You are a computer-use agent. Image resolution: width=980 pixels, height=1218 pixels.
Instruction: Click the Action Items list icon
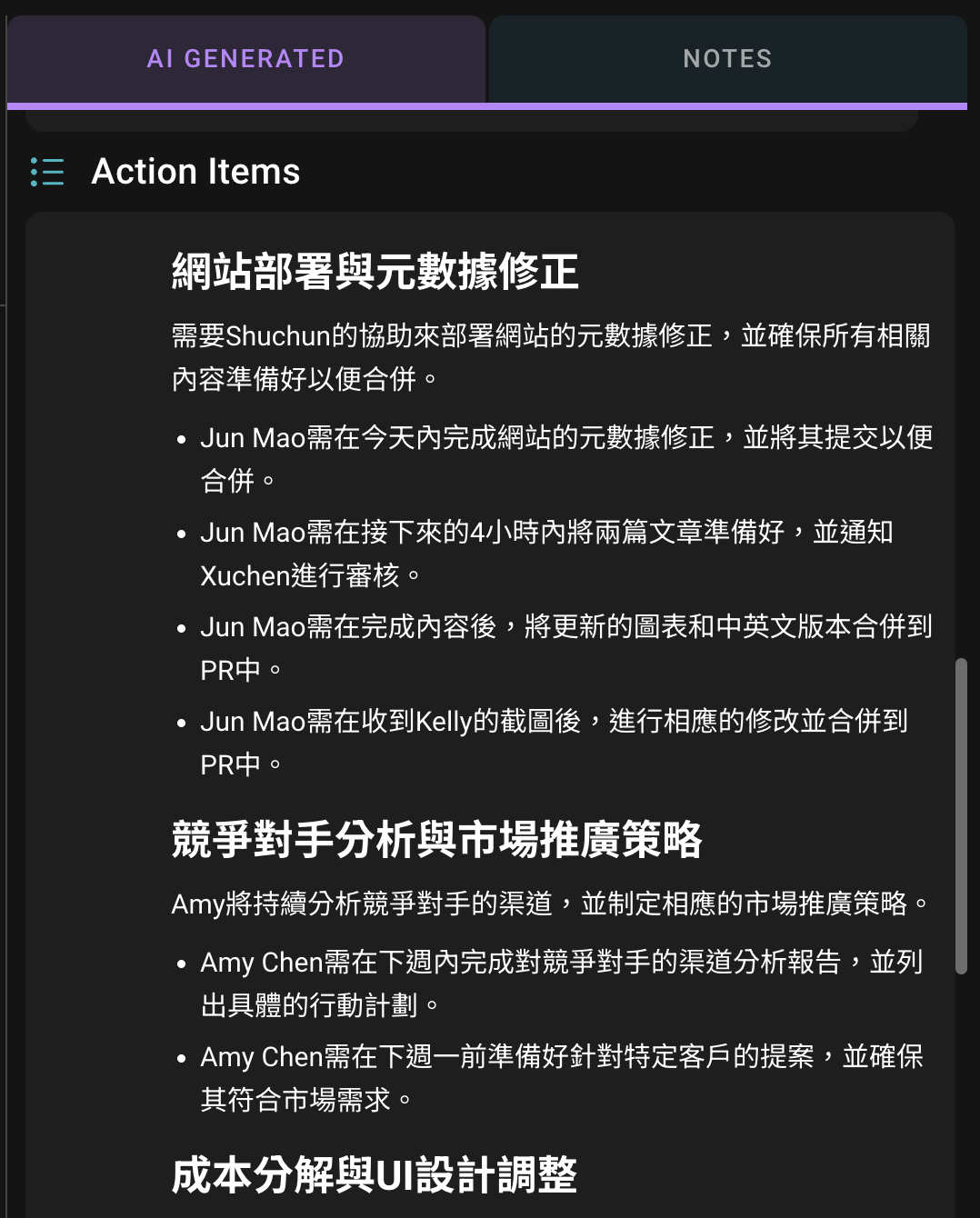(x=47, y=172)
